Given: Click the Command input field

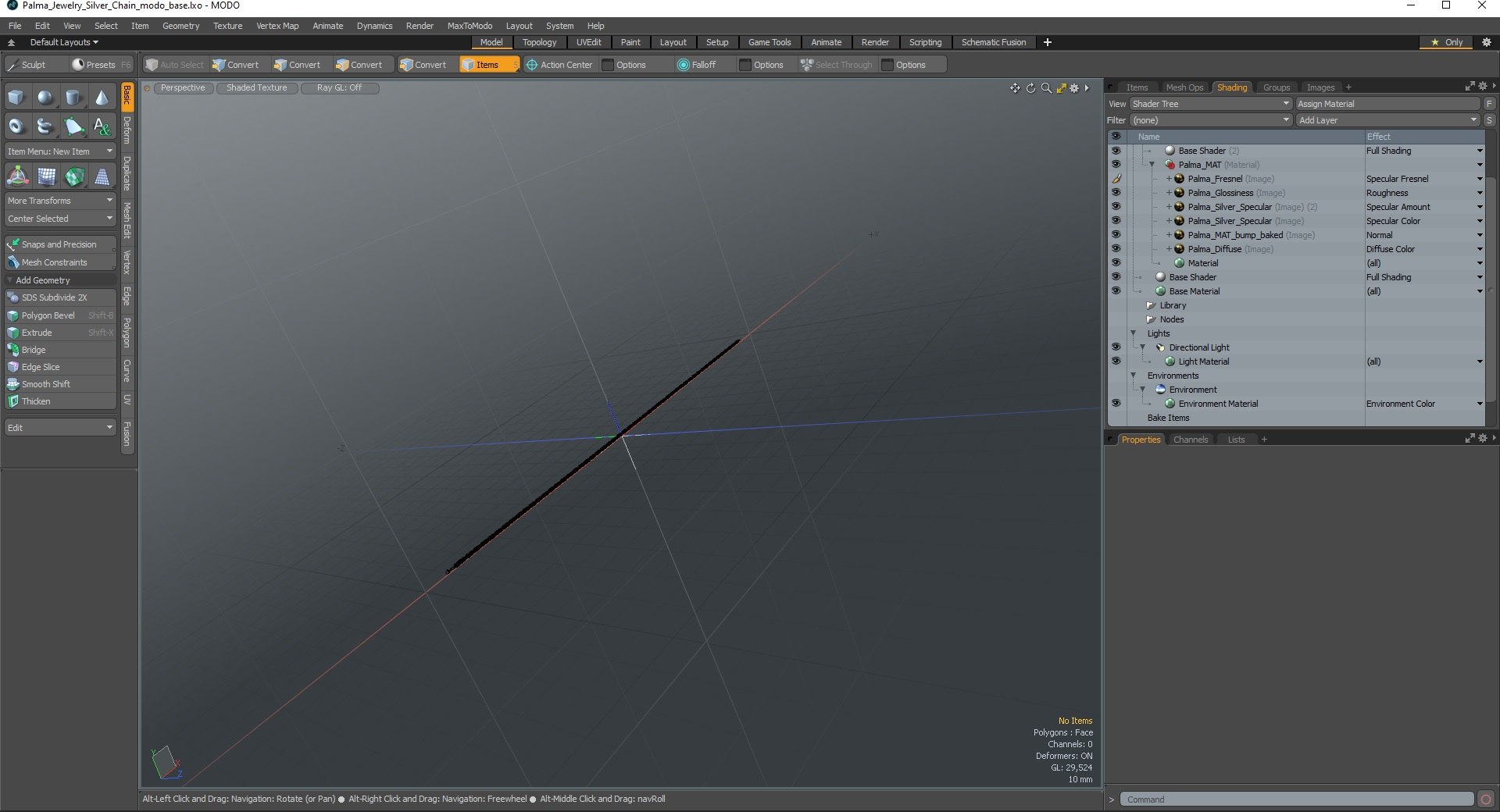Looking at the screenshot, I should click(1297, 800).
